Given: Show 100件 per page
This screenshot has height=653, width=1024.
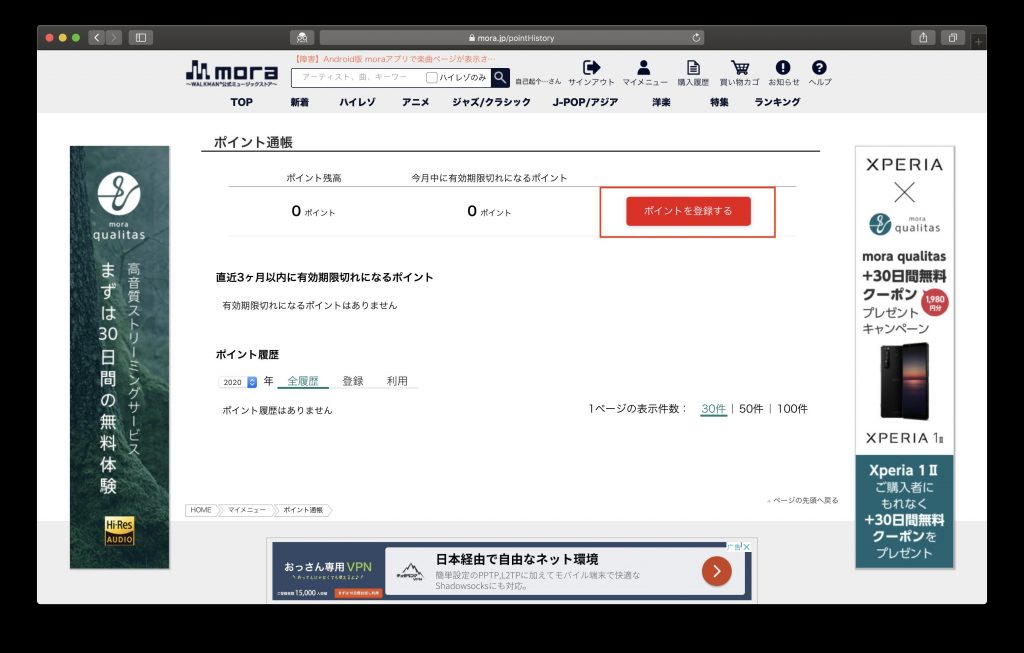Looking at the screenshot, I should coord(792,409).
